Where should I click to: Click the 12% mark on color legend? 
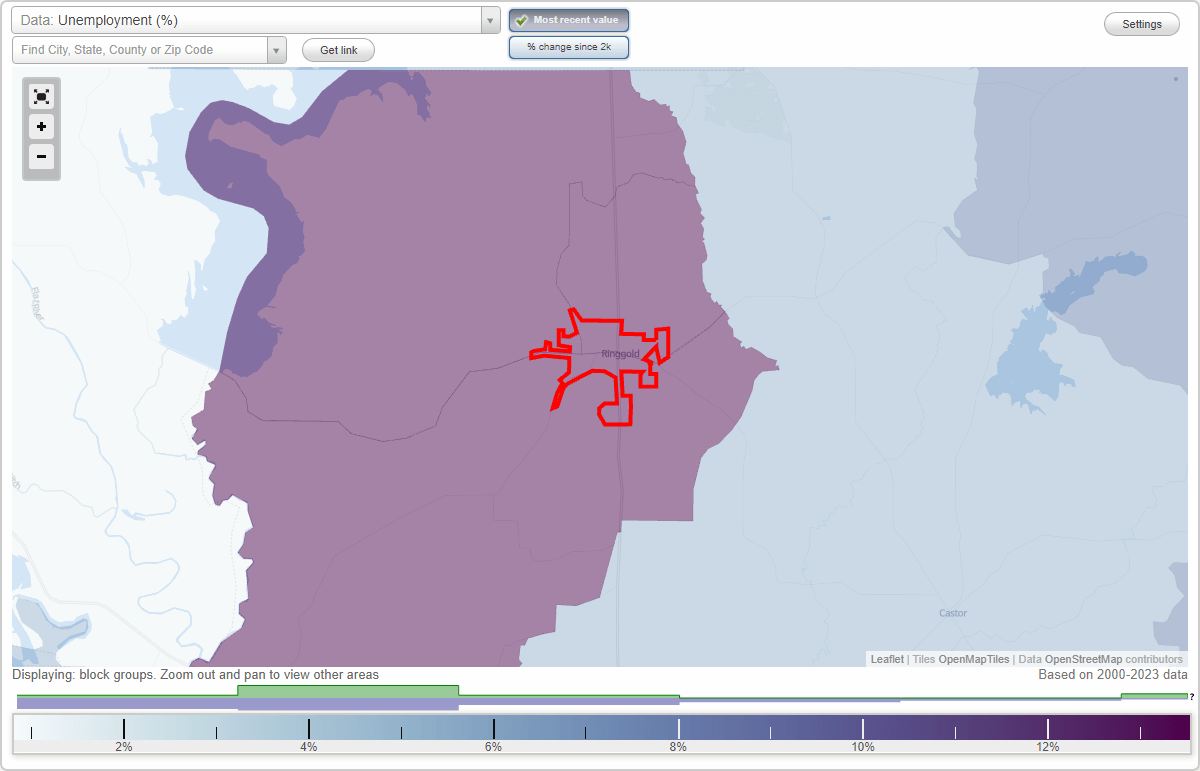coord(1047,747)
